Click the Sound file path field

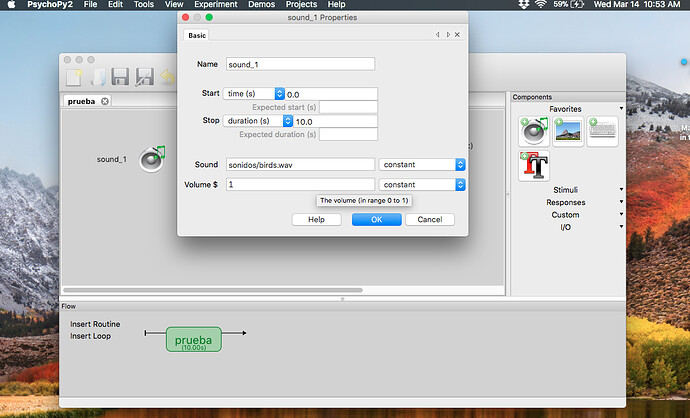pos(300,165)
